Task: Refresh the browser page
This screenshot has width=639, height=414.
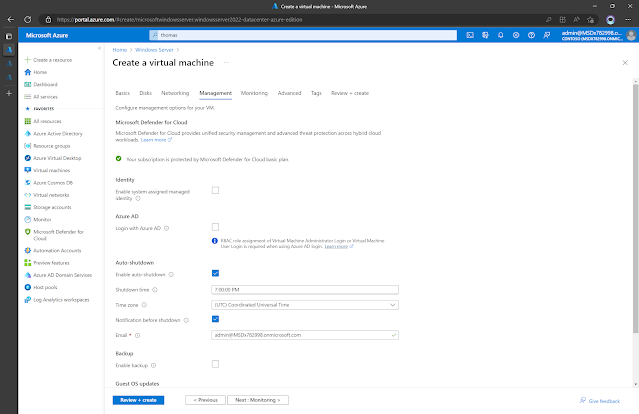Action: tap(27, 20)
